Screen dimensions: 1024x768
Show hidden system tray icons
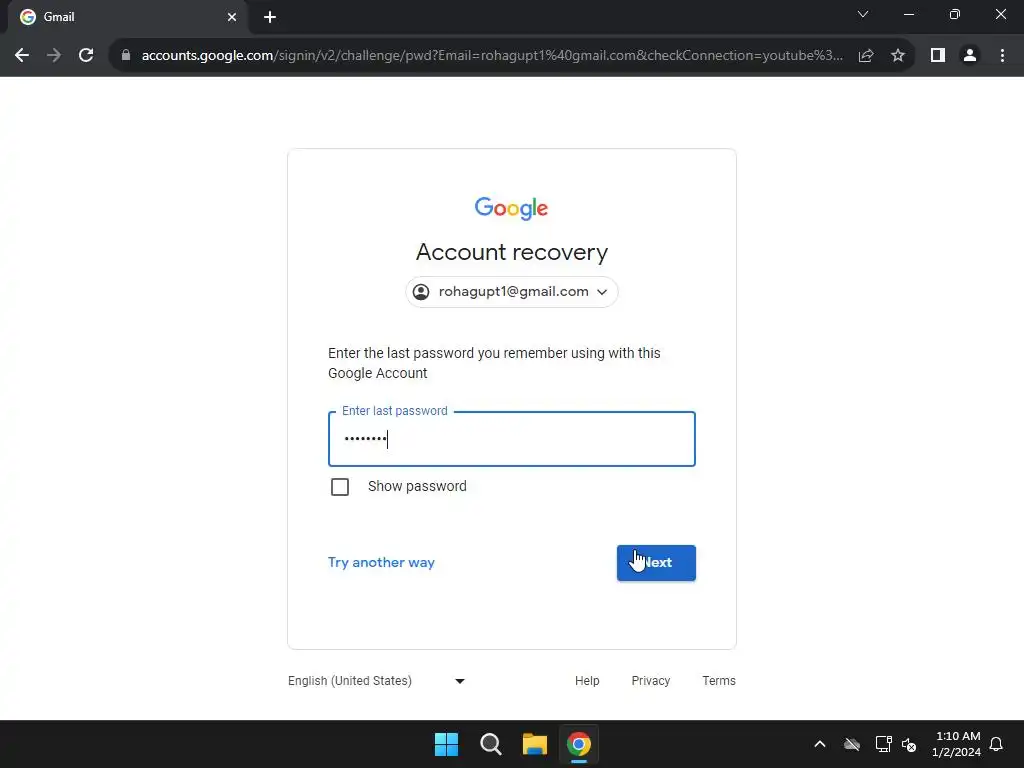[x=820, y=744]
